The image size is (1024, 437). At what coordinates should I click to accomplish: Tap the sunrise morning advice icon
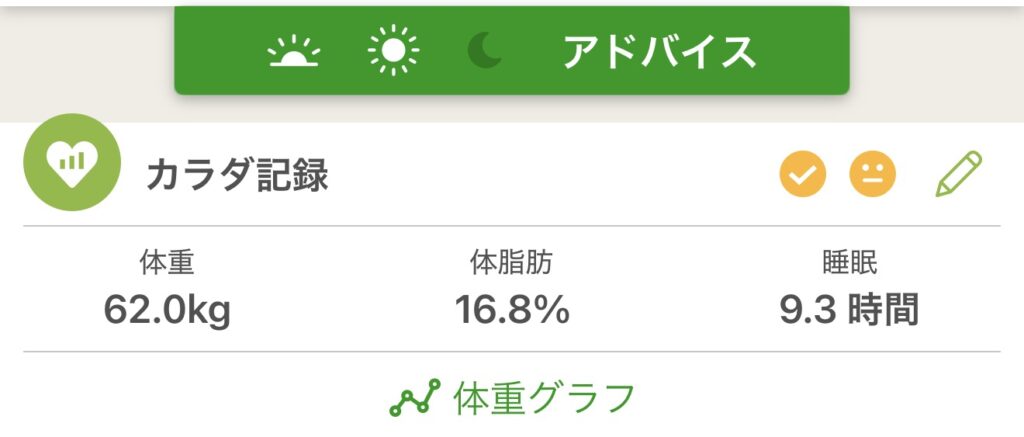293,52
